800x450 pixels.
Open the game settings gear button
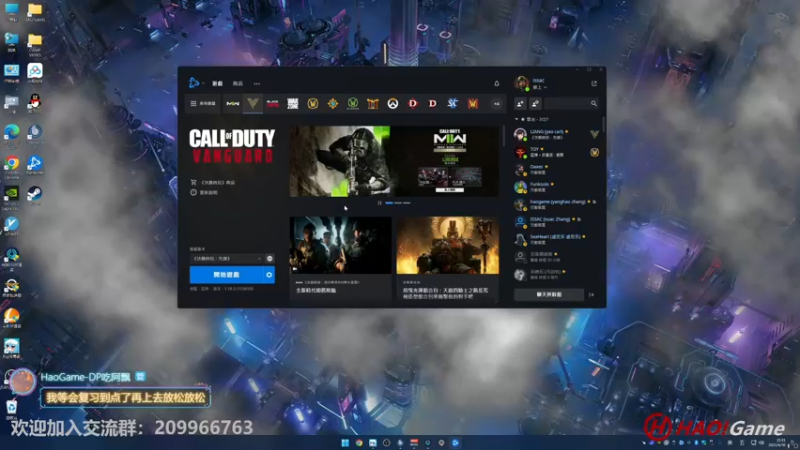269,275
